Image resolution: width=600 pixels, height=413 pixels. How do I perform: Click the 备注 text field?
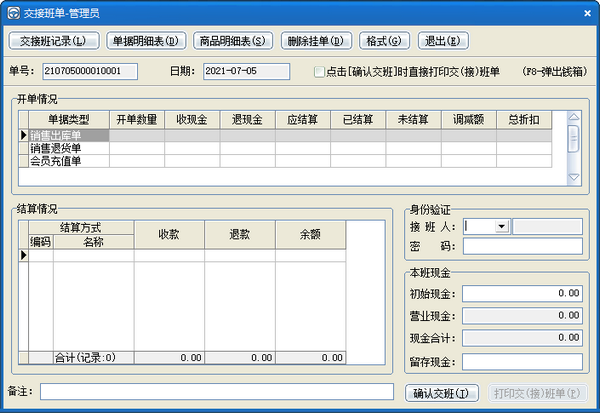pyautogui.click(x=216, y=391)
